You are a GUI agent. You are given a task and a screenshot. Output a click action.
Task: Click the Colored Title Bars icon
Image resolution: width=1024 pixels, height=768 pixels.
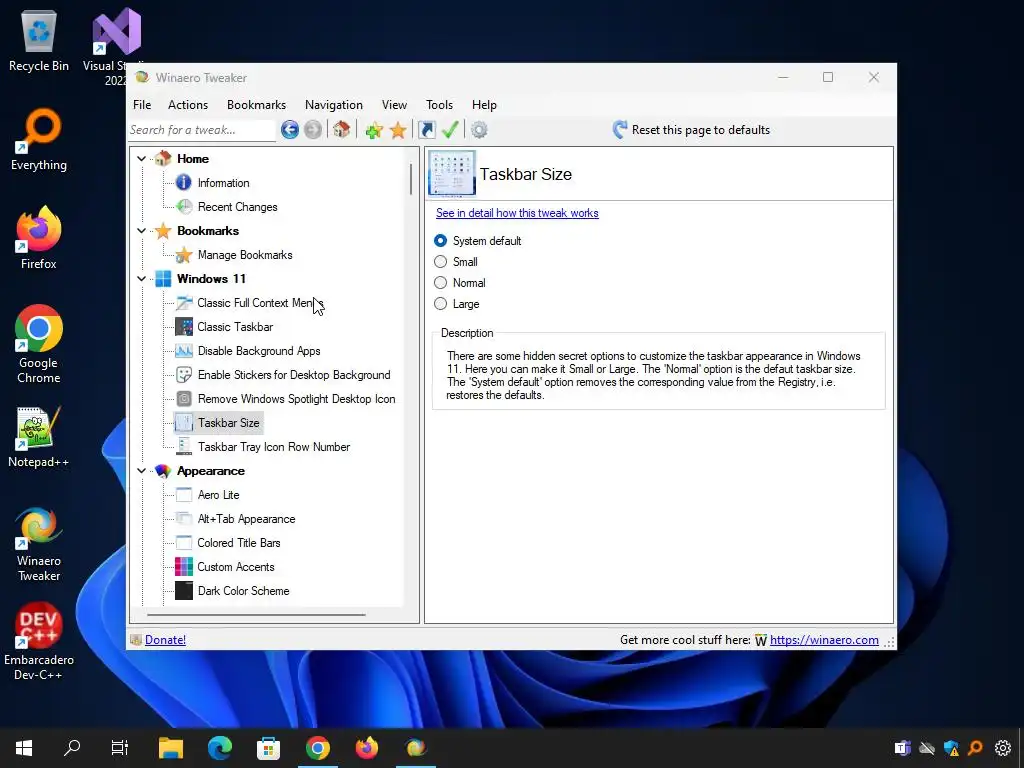tap(184, 543)
